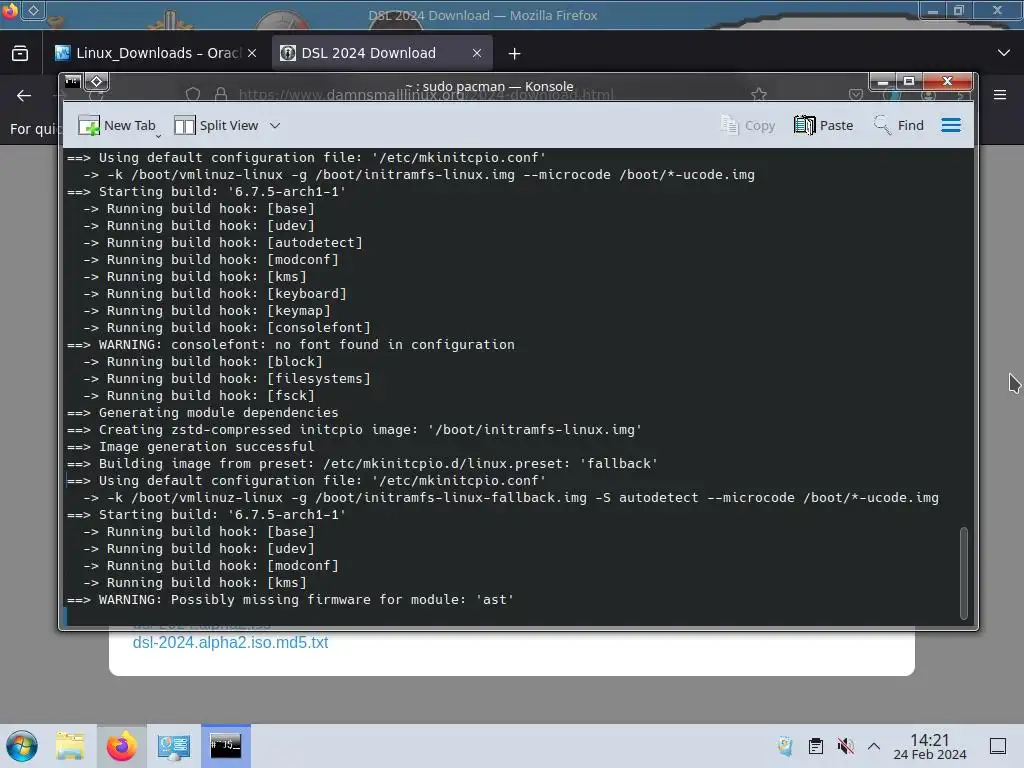
Task: Expand hidden system tray icons arrow
Action: (x=874, y=746)
